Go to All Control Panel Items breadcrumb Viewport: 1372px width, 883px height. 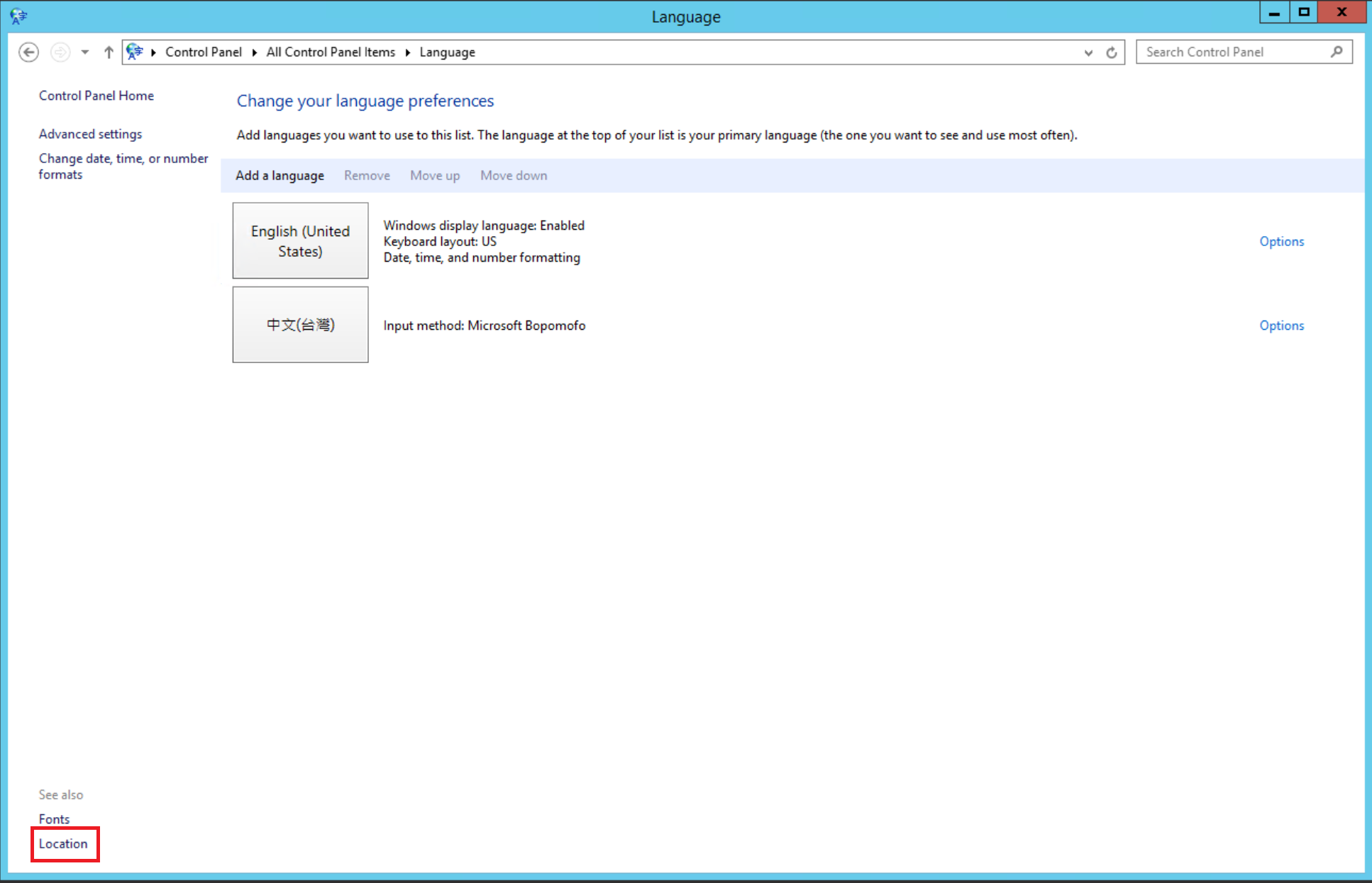pyautogui.click(x=331, y=52)
